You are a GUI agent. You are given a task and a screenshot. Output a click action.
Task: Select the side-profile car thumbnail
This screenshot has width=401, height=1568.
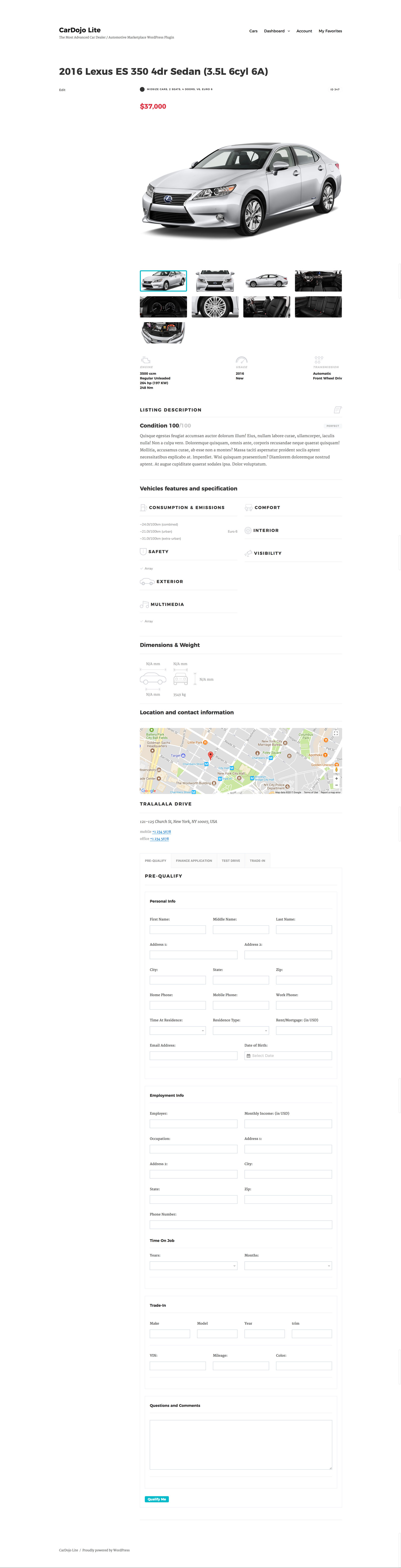[266, 281]
